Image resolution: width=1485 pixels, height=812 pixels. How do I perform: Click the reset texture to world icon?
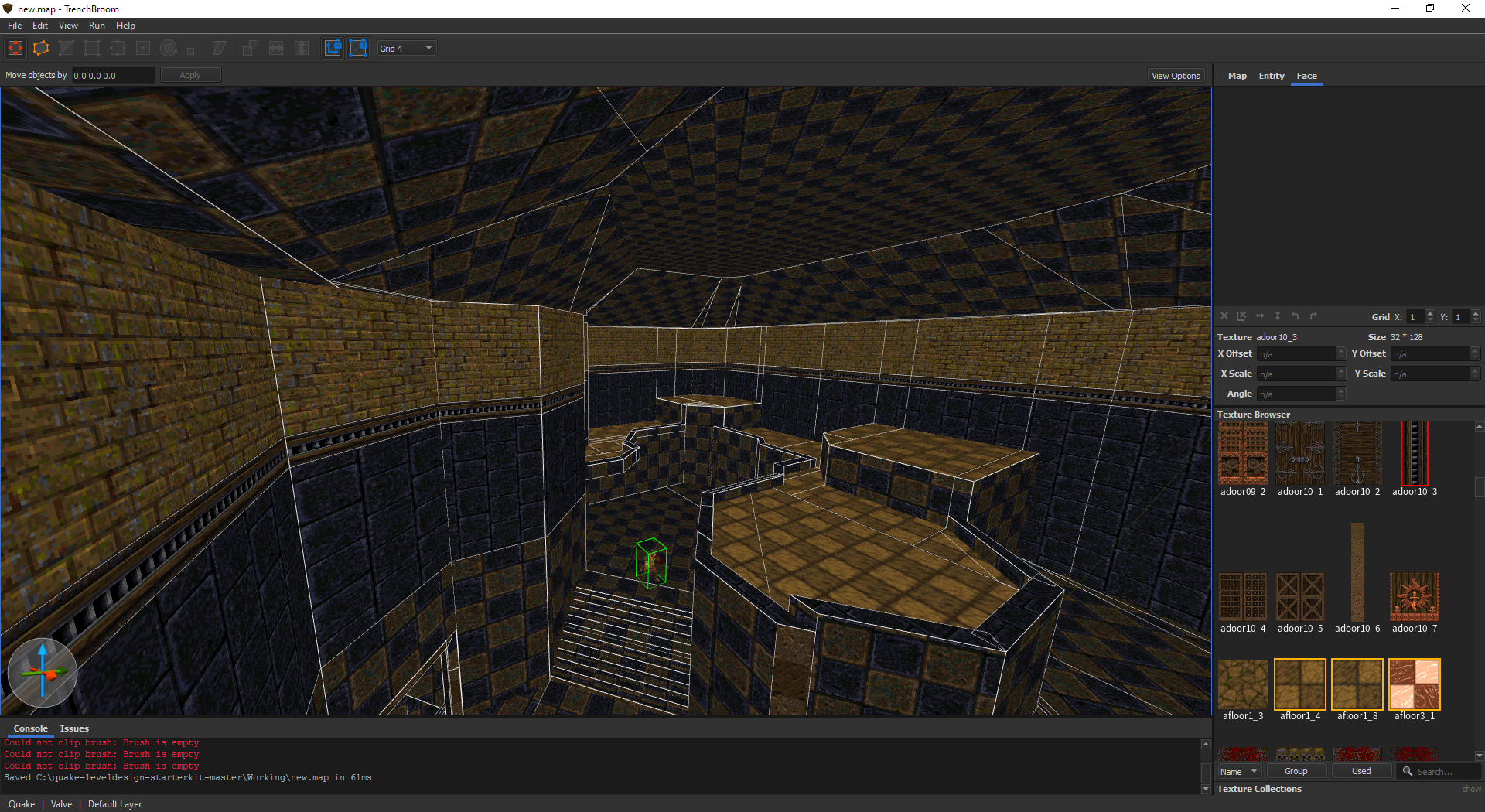[1241, 316]
